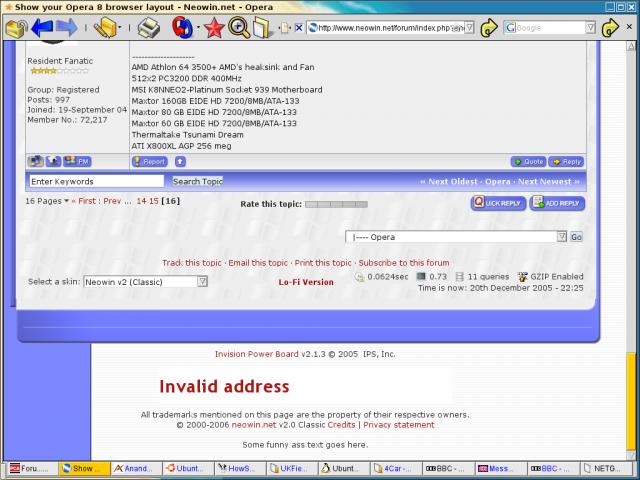640x480 pixels.
Task: Click the small blue X stop icon
Action: point(299,28)
